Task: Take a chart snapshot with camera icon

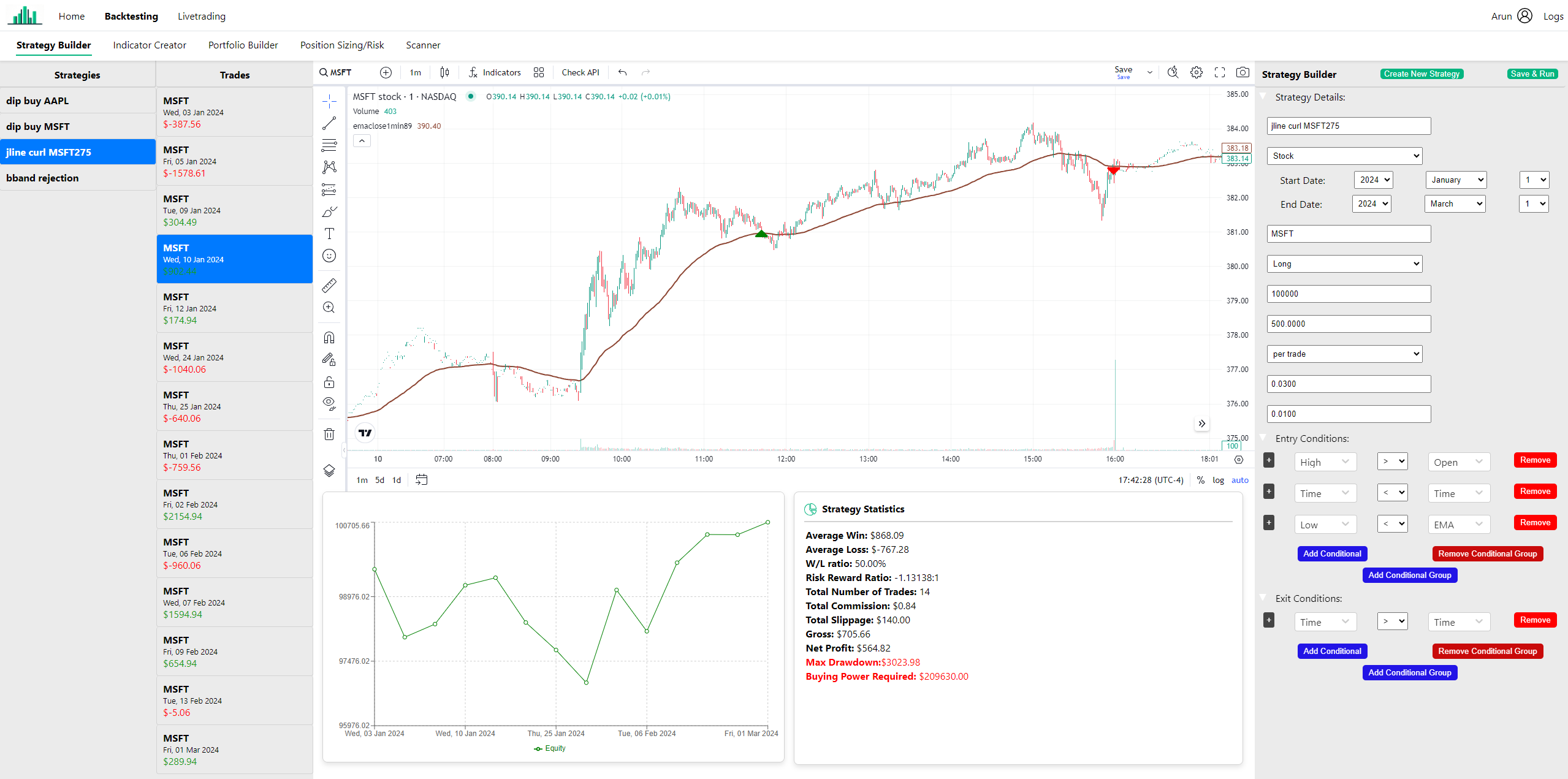Action: click(1243, 72)
